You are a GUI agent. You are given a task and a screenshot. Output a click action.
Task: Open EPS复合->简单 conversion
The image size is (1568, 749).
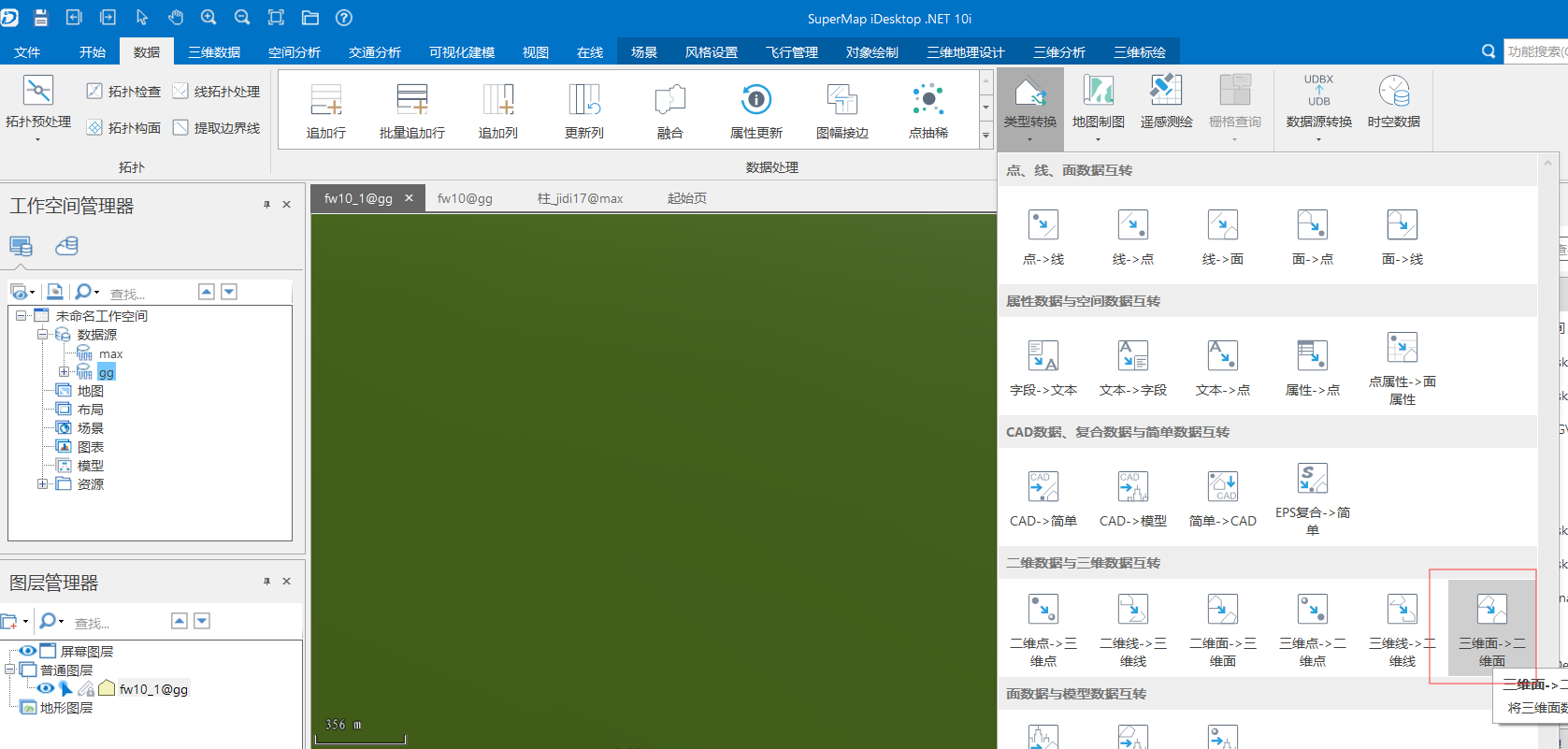(x=1312, y=500)
